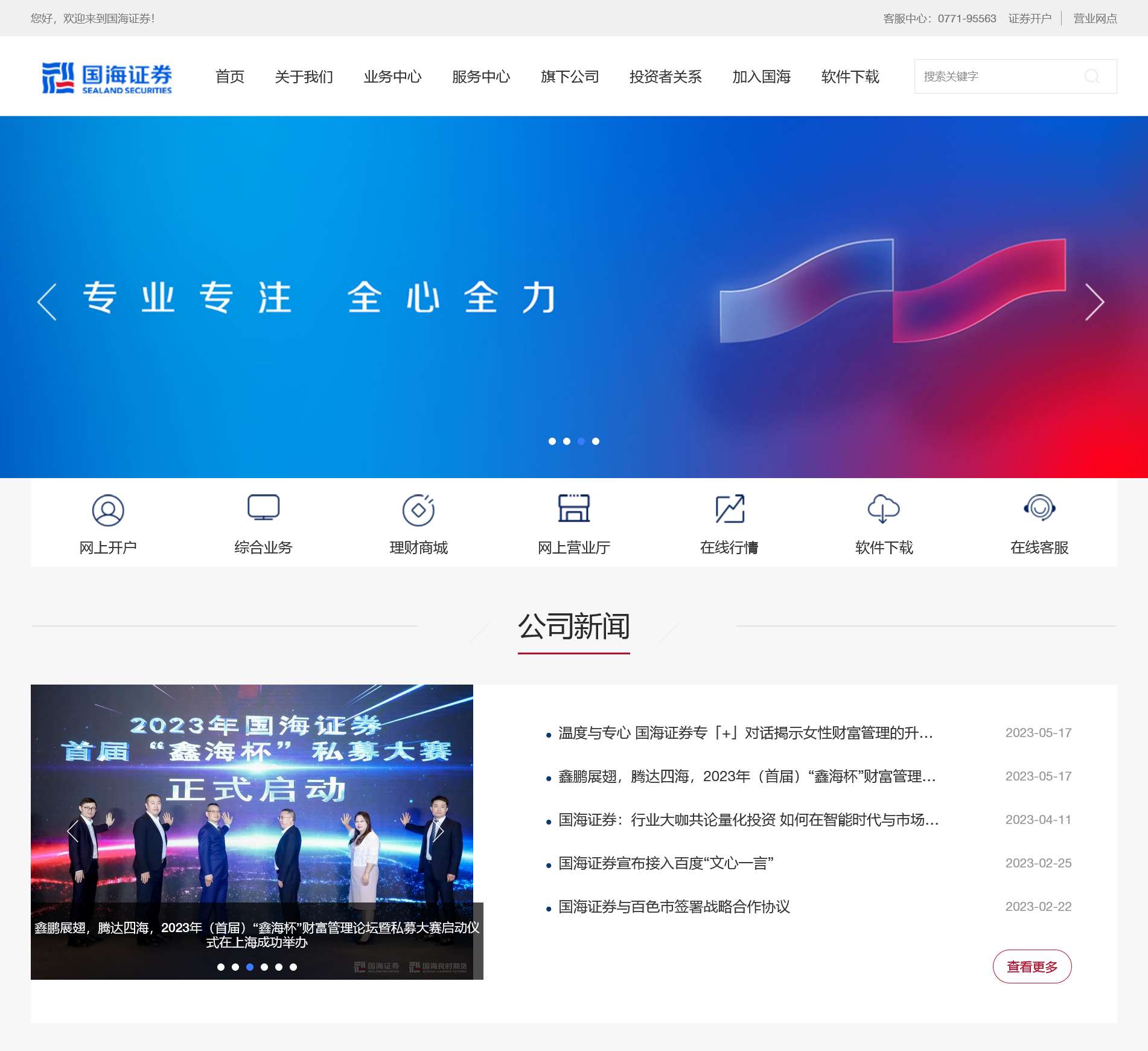The width and height of the screenshot is (1148, 1051).
Task: Open news 鑫鹏展翅，腾达四海 in the list
Action: coord(747,776)
